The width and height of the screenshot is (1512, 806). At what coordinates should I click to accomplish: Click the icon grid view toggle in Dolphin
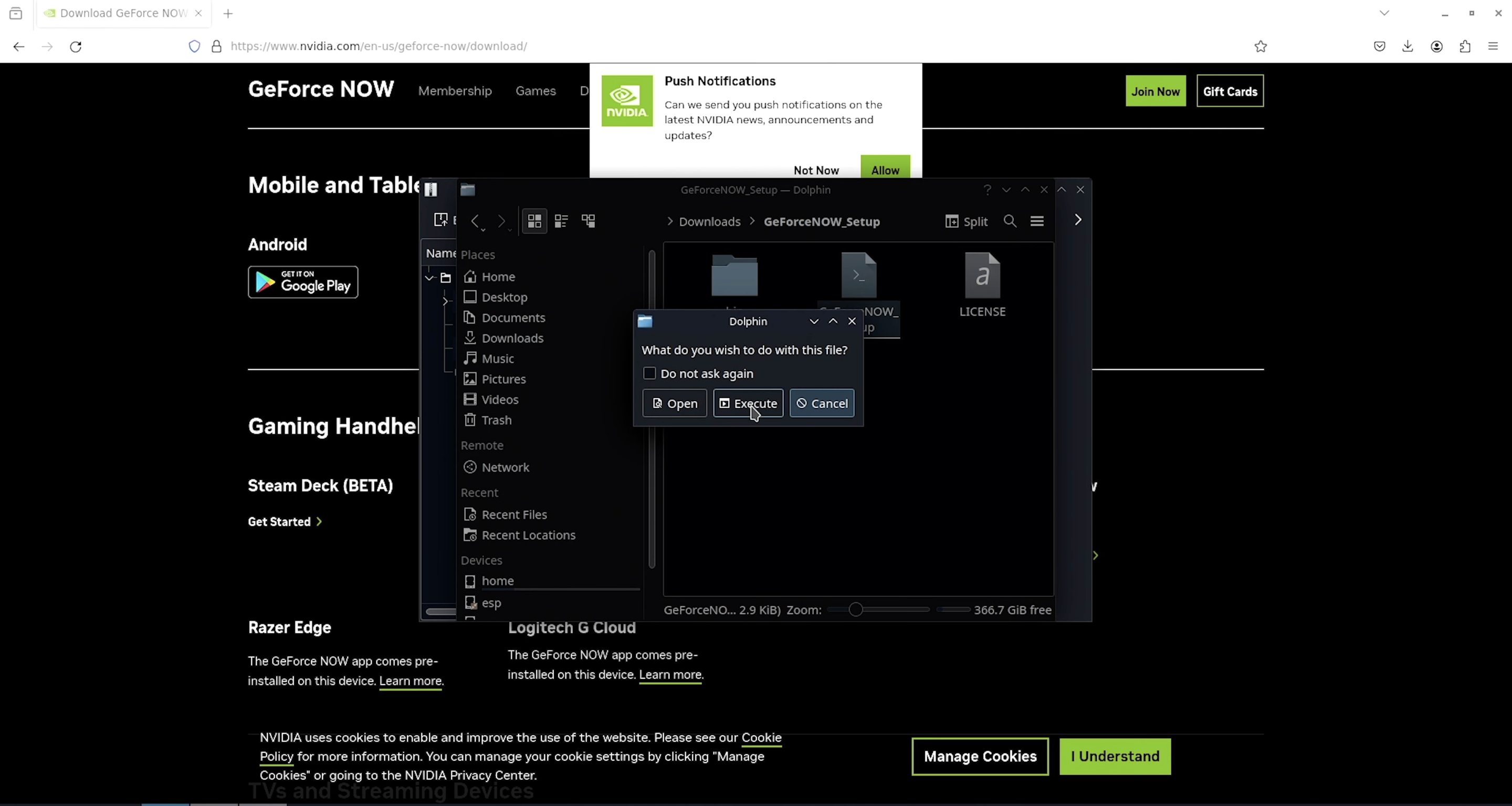[534, 221]
